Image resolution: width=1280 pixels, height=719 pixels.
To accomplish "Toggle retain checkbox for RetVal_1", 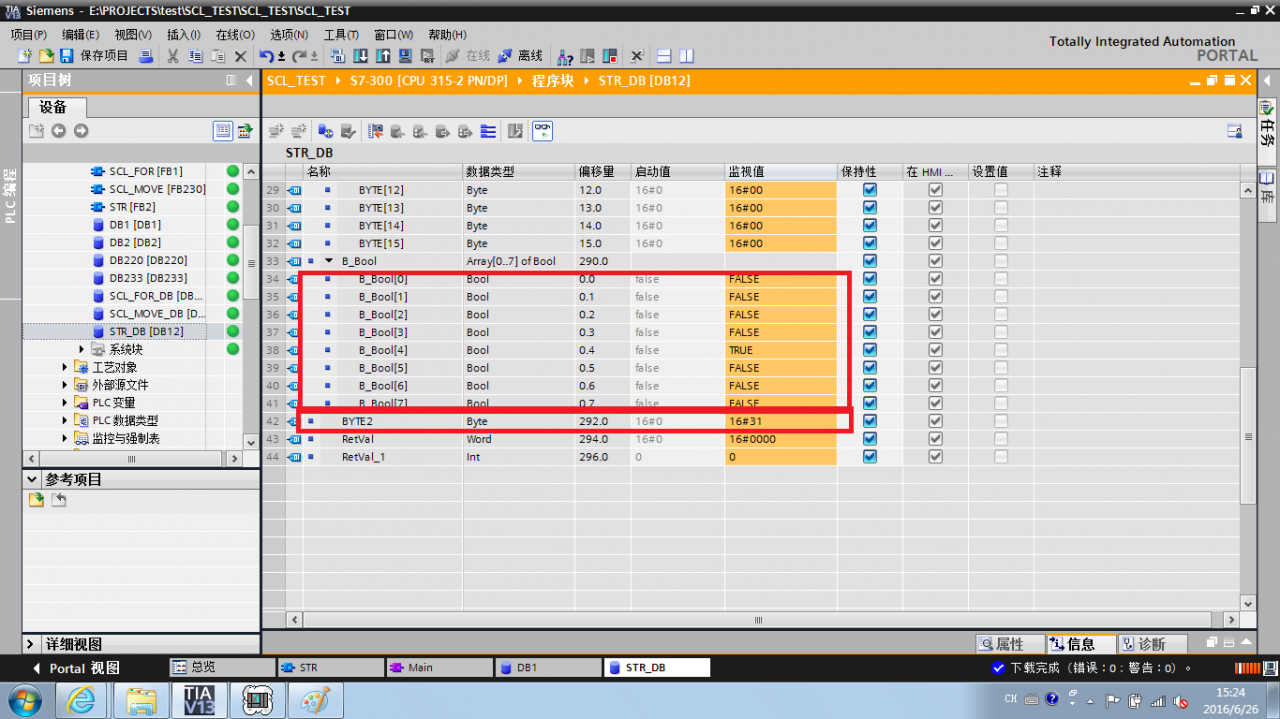I will click(x=869, y=456).
